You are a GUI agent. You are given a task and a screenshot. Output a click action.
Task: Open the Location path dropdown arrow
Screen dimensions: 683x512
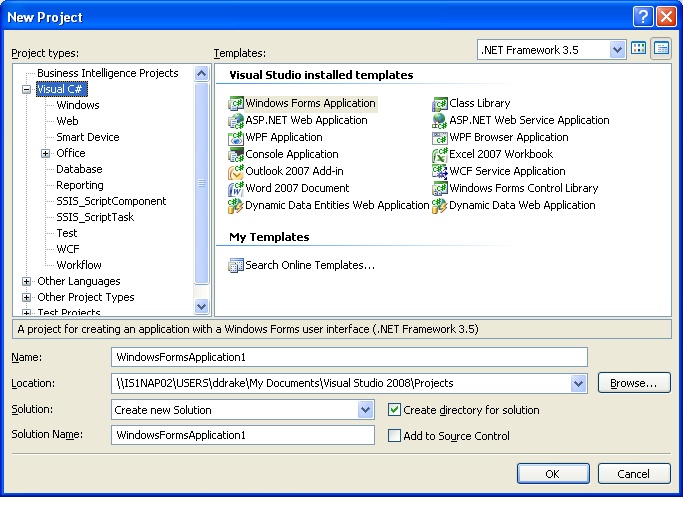[x=578, y=383]
